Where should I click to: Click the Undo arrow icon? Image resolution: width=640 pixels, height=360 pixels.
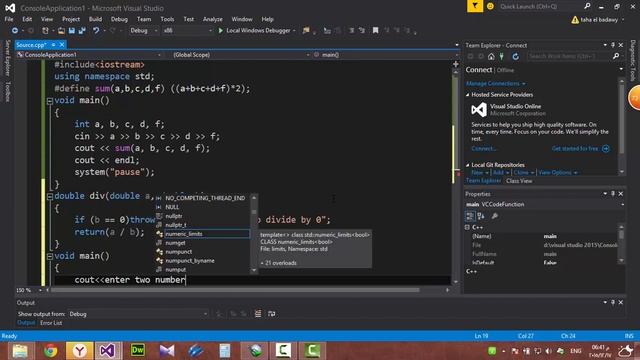click(x=96, y=31)
